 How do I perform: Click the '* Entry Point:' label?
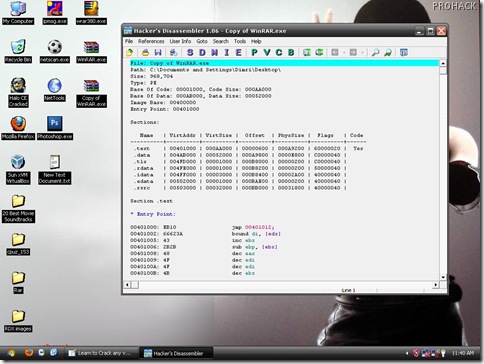153,214
